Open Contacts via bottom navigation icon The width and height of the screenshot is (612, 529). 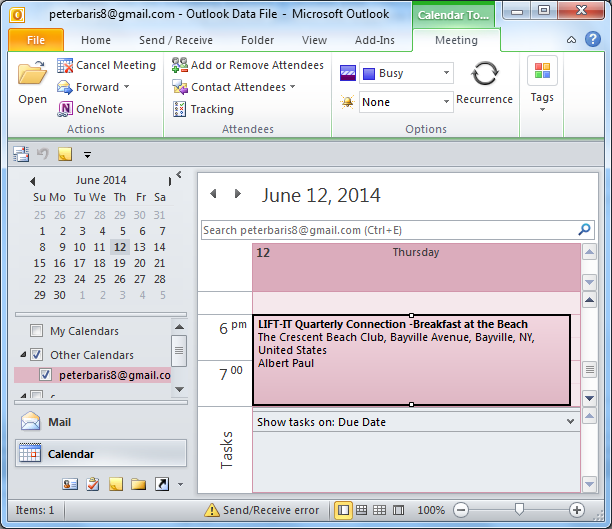pyautogui.click(x=70, y=484)
